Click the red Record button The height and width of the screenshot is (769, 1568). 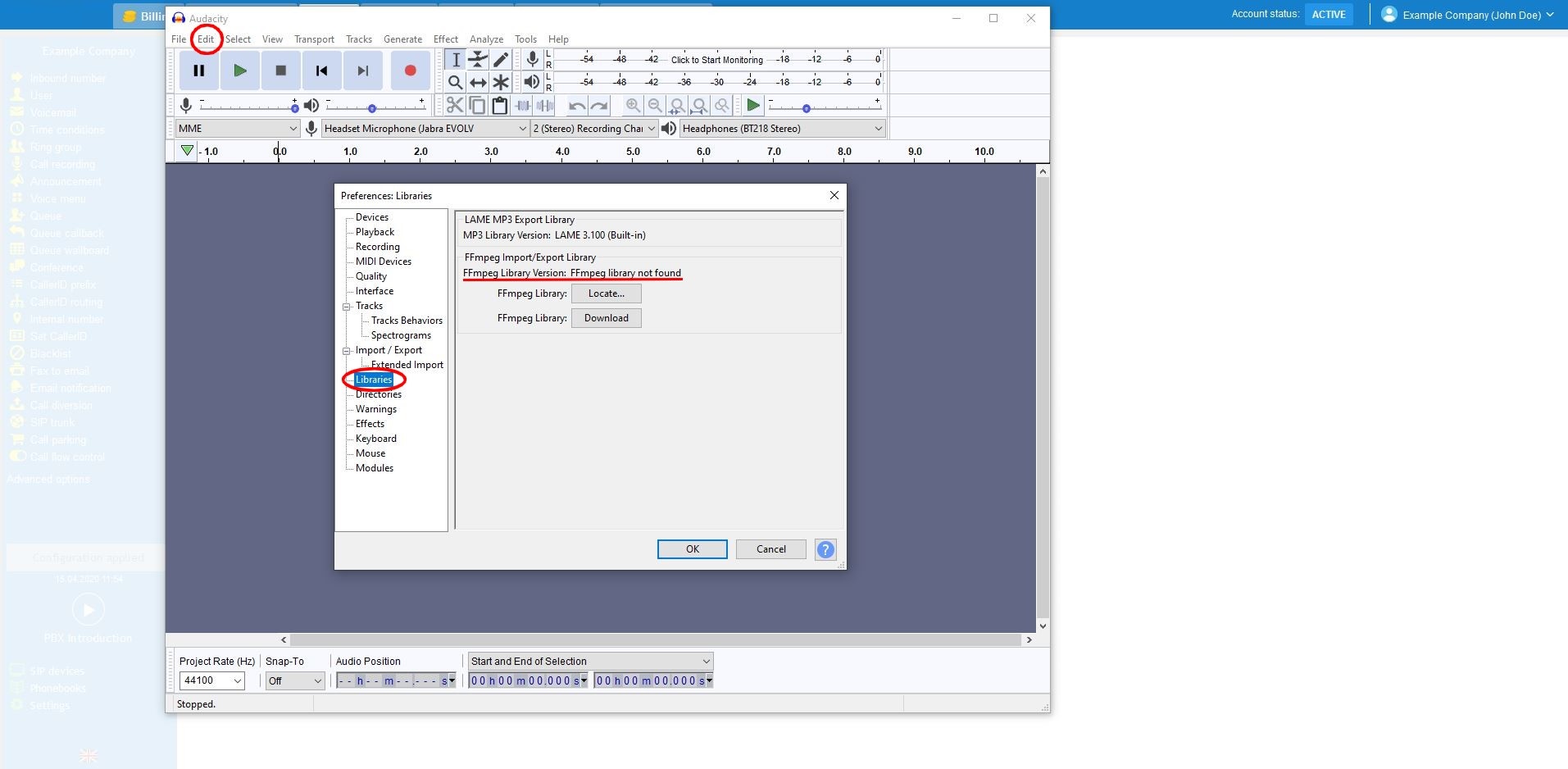411,71
